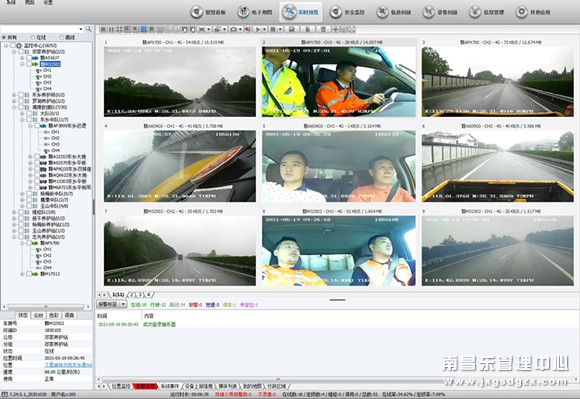This screenshot has height=399, width=580.
Task: Select the 所有 all-vehicles radio filter
Action: click(10, 37)
